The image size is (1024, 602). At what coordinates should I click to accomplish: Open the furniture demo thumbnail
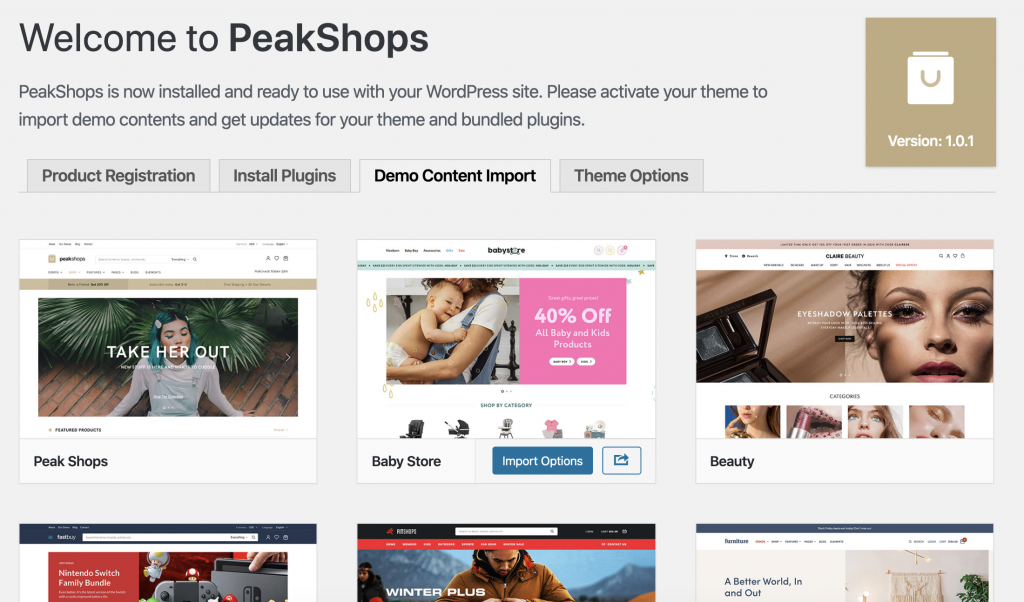point(844,563)
